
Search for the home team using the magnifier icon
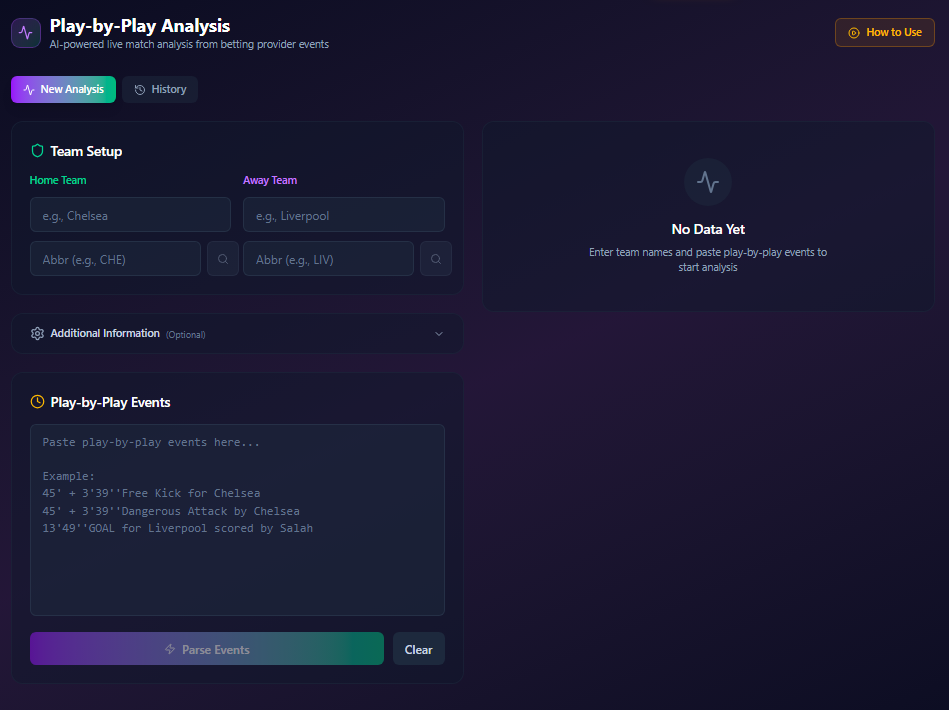223,259
